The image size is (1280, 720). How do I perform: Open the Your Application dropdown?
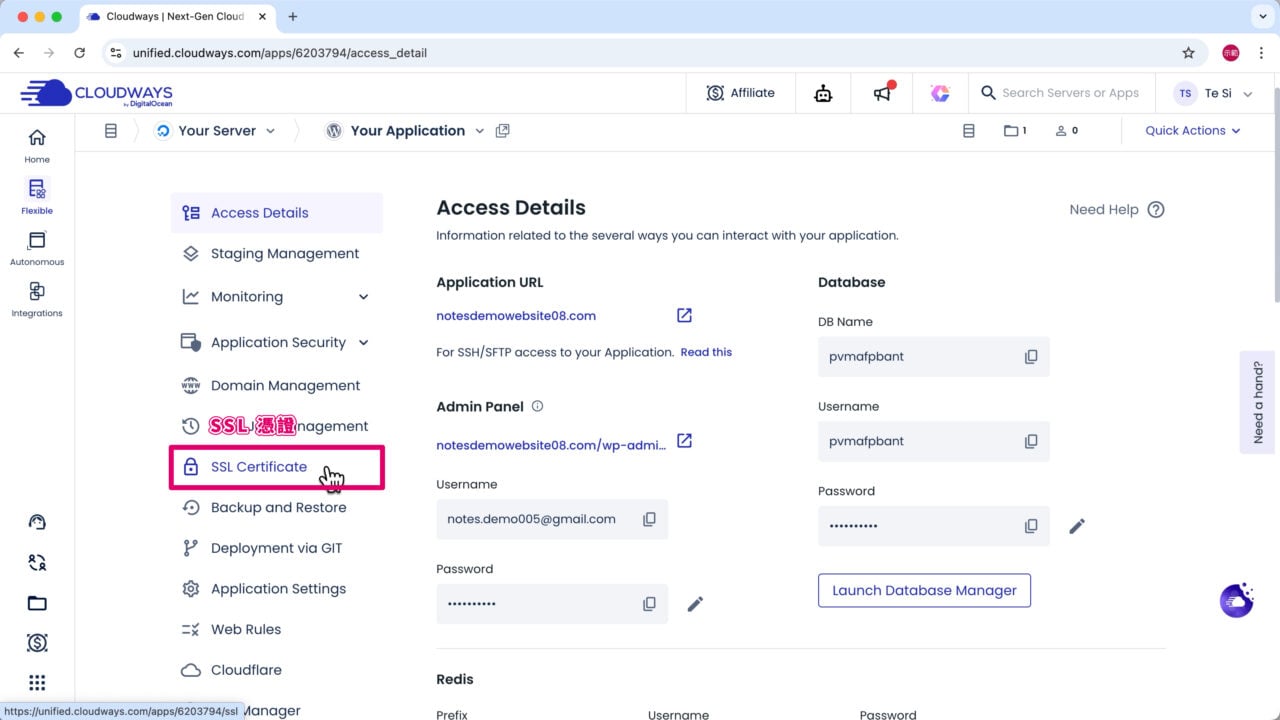(x=479, y=131)
